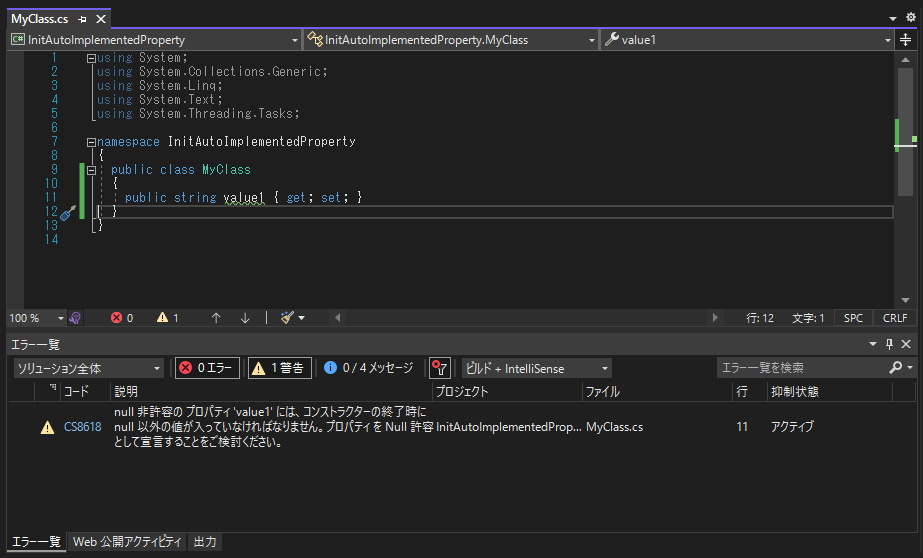Click the error list filter funnel icon
923x558 pixels.
(440, 368)
